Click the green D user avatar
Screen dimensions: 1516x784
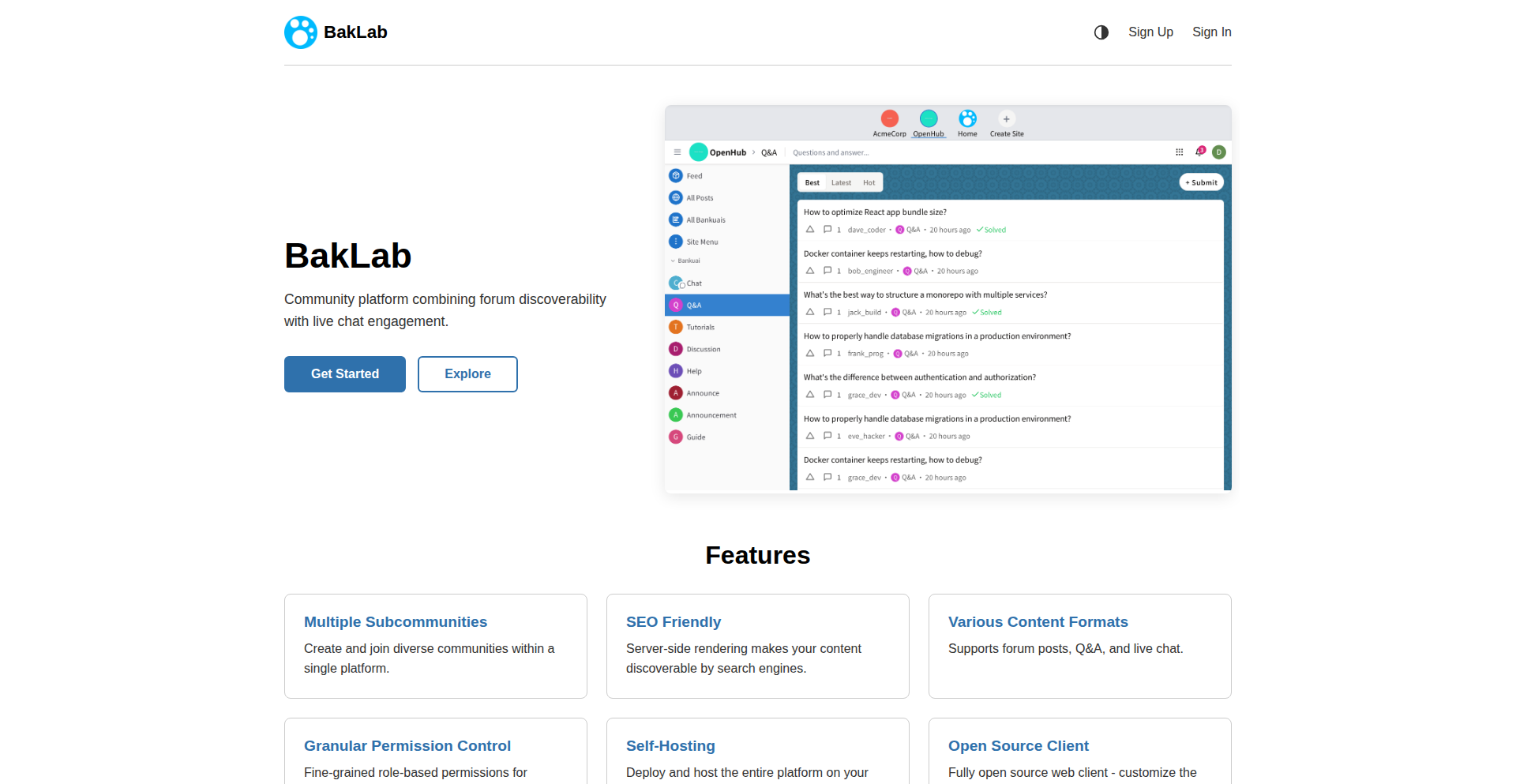tap(1218, 152)
